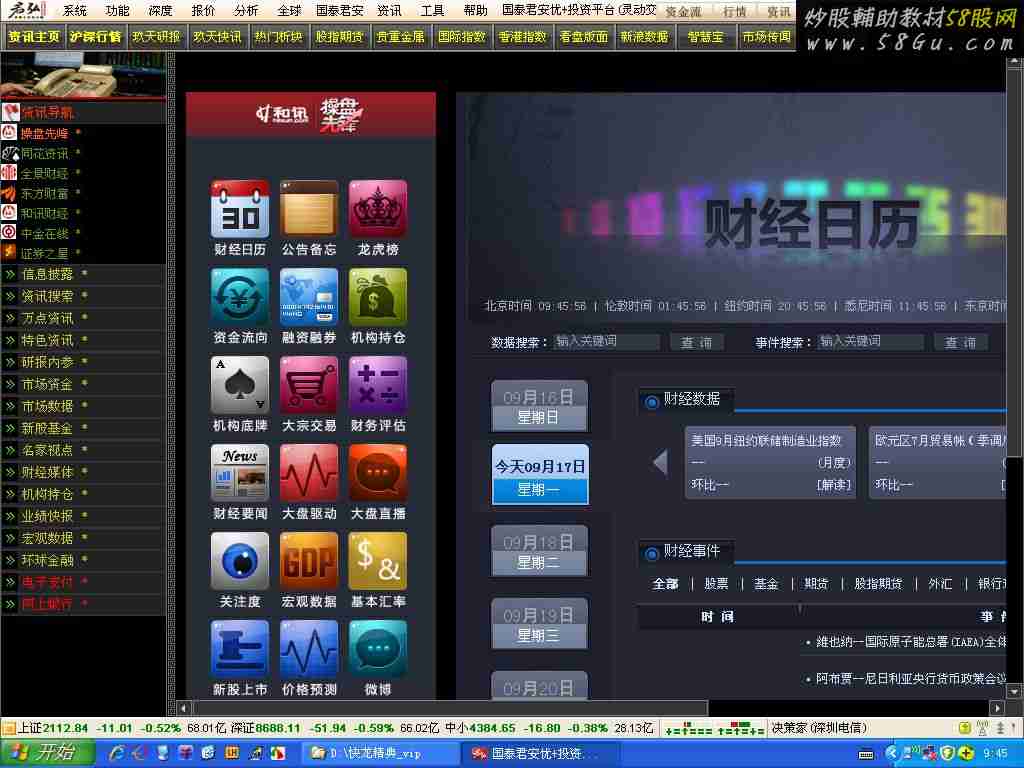Open the 财经要闻 News icon
The image size is (1024, 768).
click(240, 473)
